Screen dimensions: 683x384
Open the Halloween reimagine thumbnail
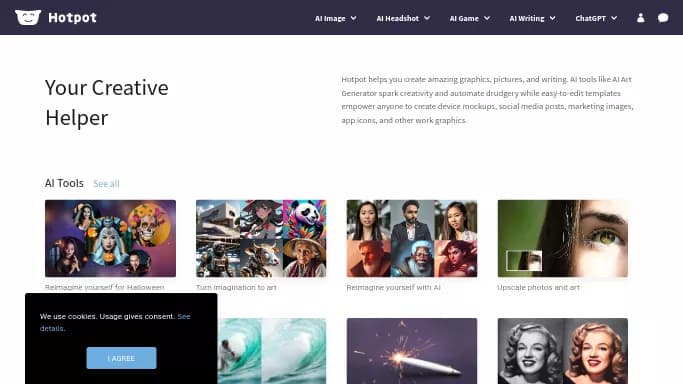coord(110,238)
